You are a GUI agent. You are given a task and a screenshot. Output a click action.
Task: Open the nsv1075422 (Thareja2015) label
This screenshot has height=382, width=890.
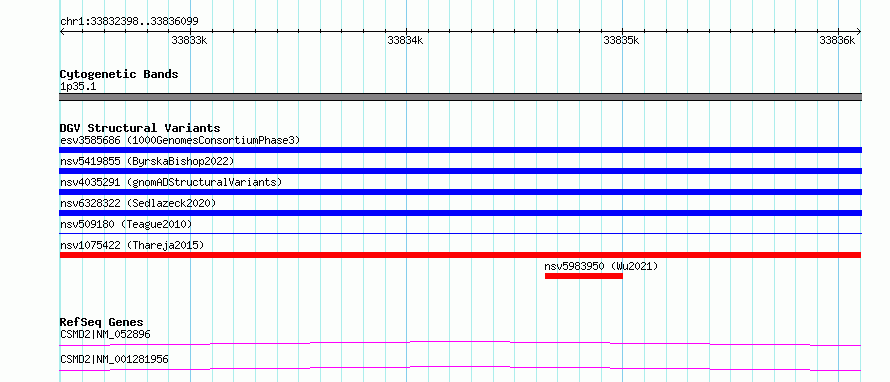132,245
